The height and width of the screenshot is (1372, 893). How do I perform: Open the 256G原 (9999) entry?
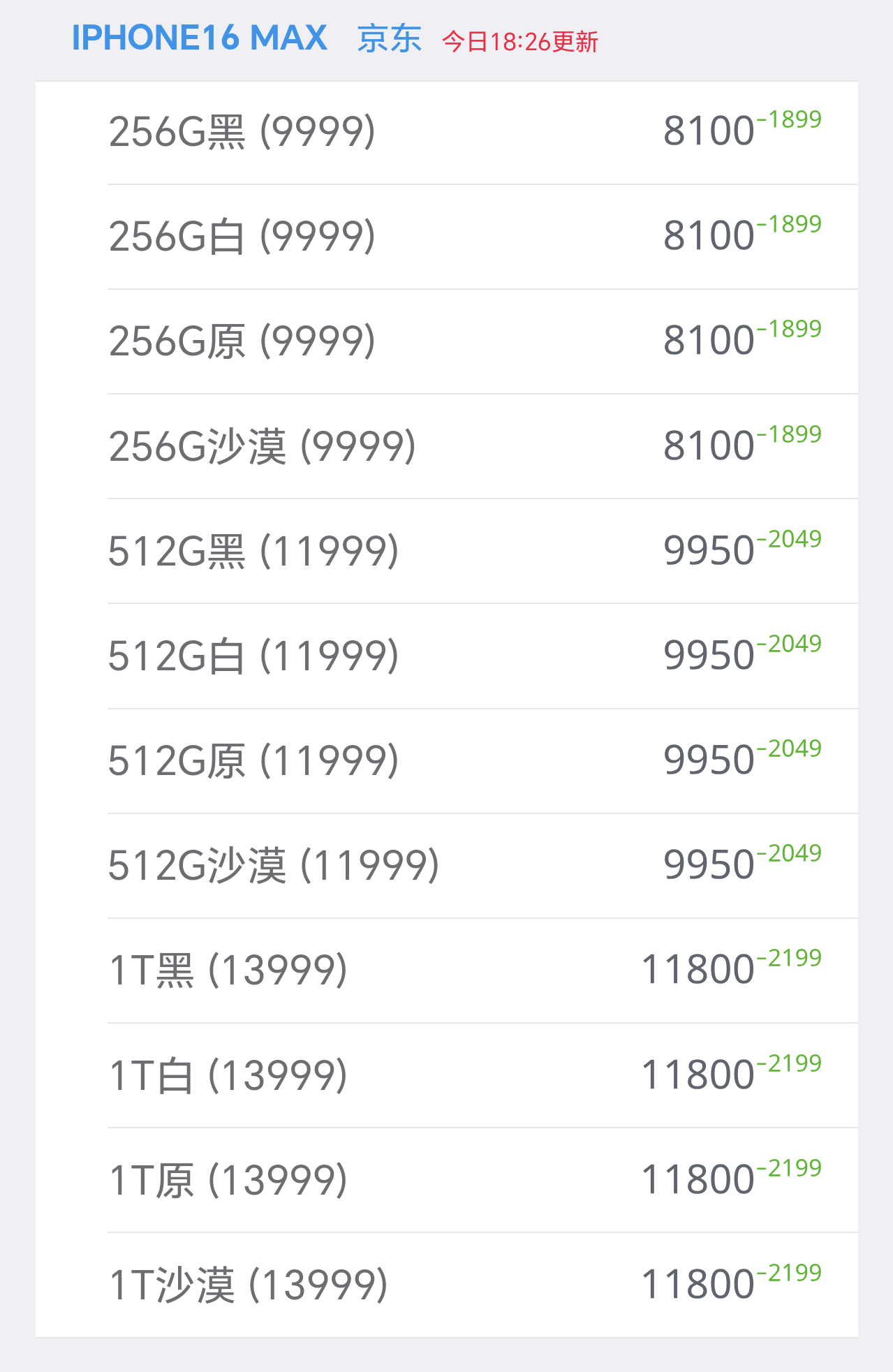pos(242,341)
